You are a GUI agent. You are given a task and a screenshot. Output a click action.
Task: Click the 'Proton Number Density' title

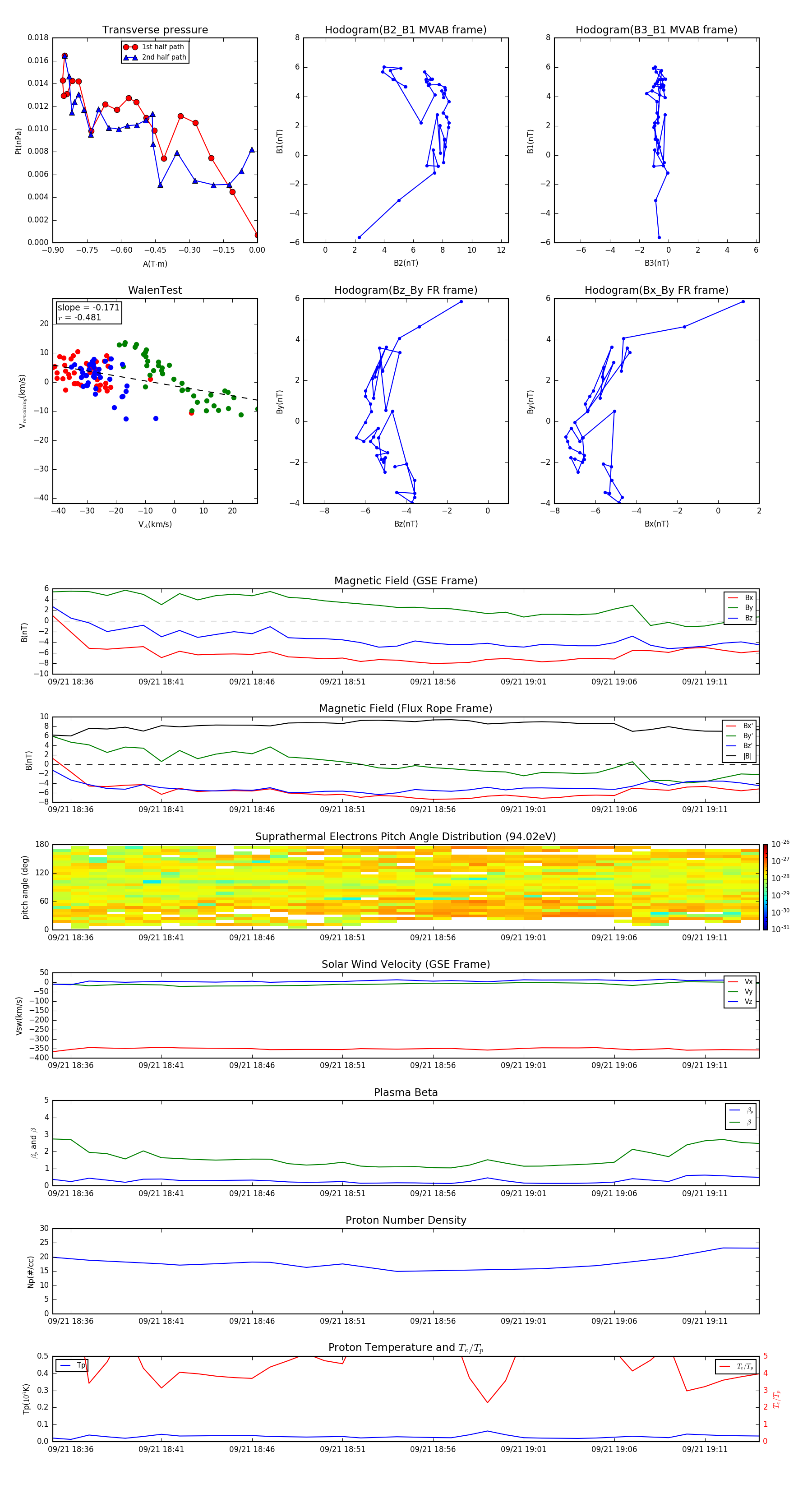click(406, 1221)
